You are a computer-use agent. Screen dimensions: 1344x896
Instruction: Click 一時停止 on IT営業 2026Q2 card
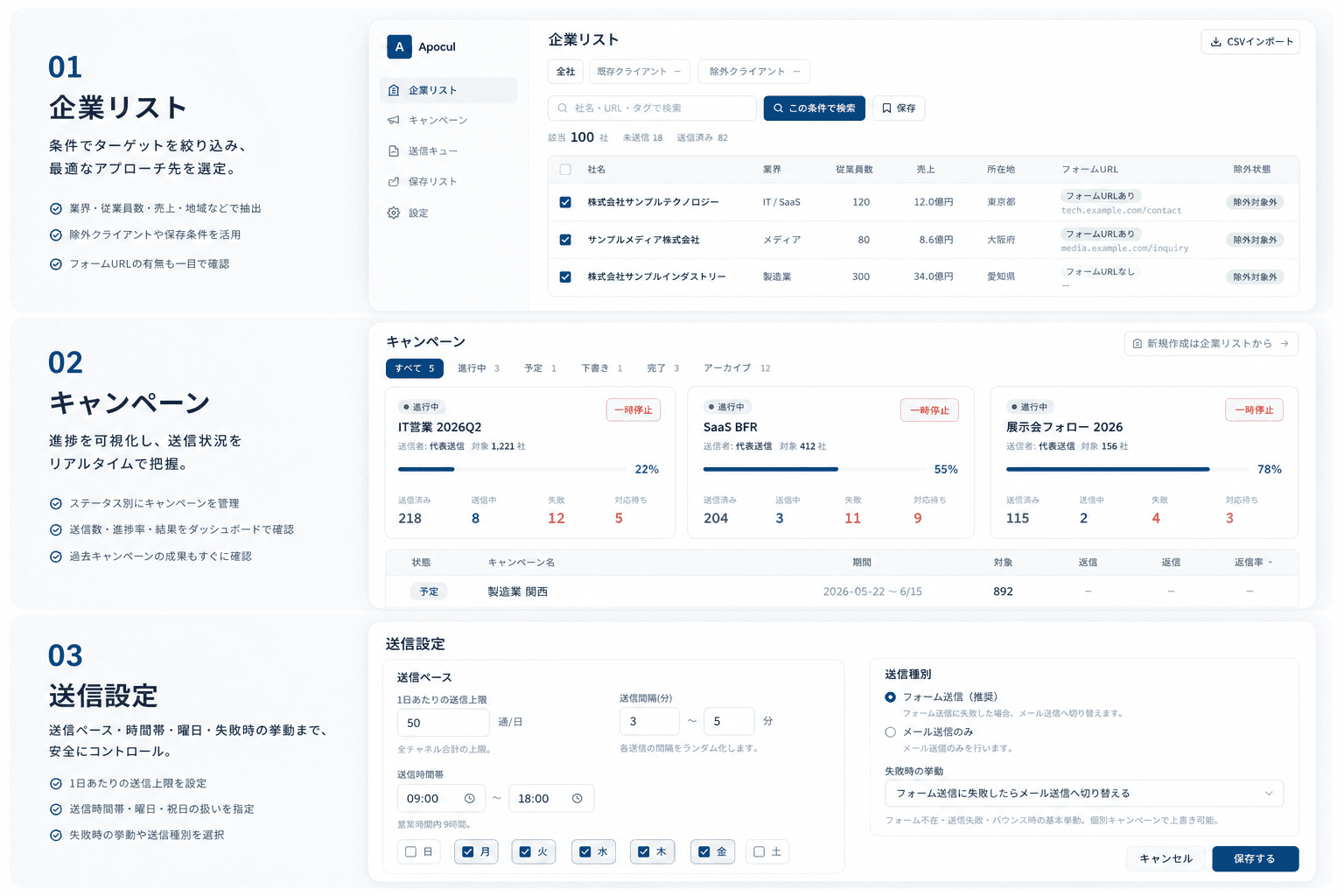click(633, 410)
